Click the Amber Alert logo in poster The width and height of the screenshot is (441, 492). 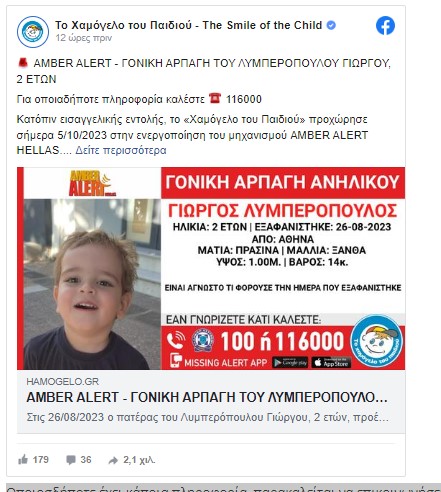click(90, 183)
